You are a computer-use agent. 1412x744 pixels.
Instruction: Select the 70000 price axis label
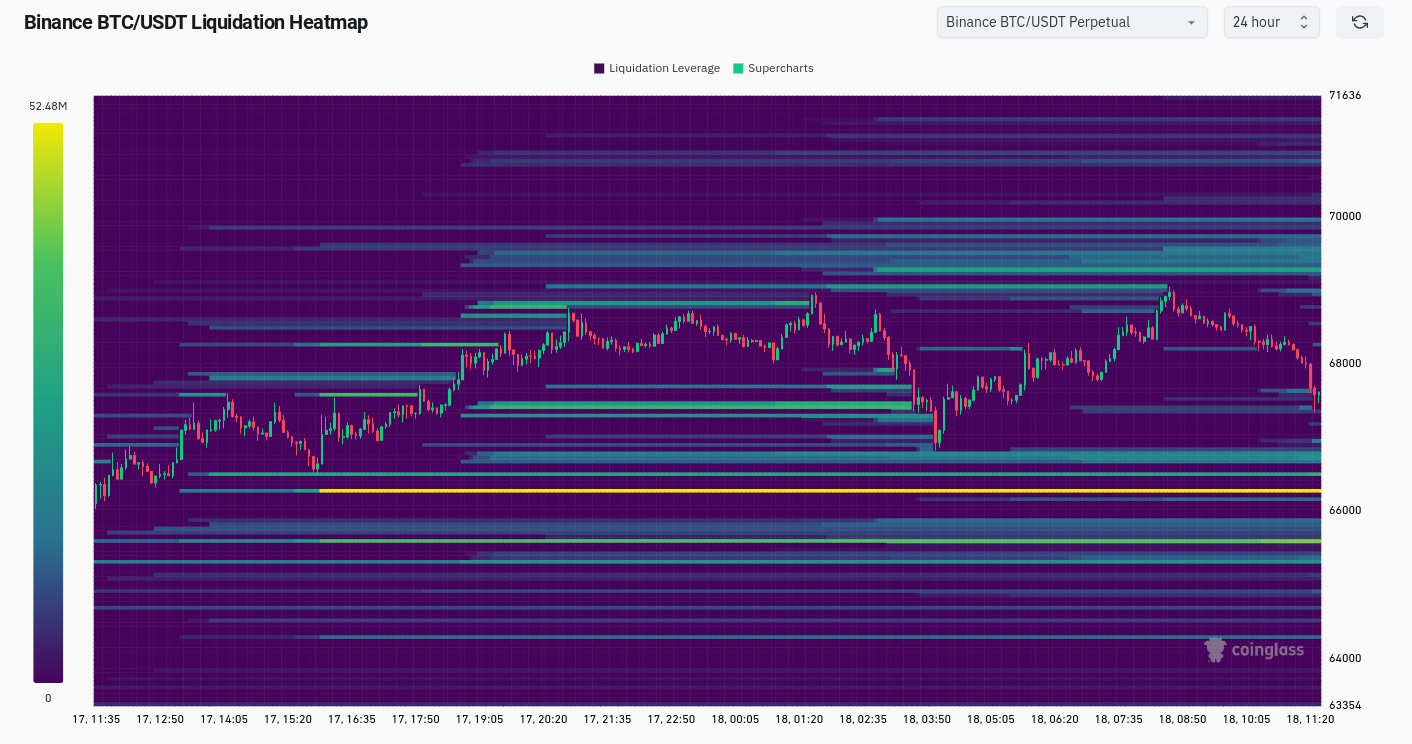click(1344, 216)
